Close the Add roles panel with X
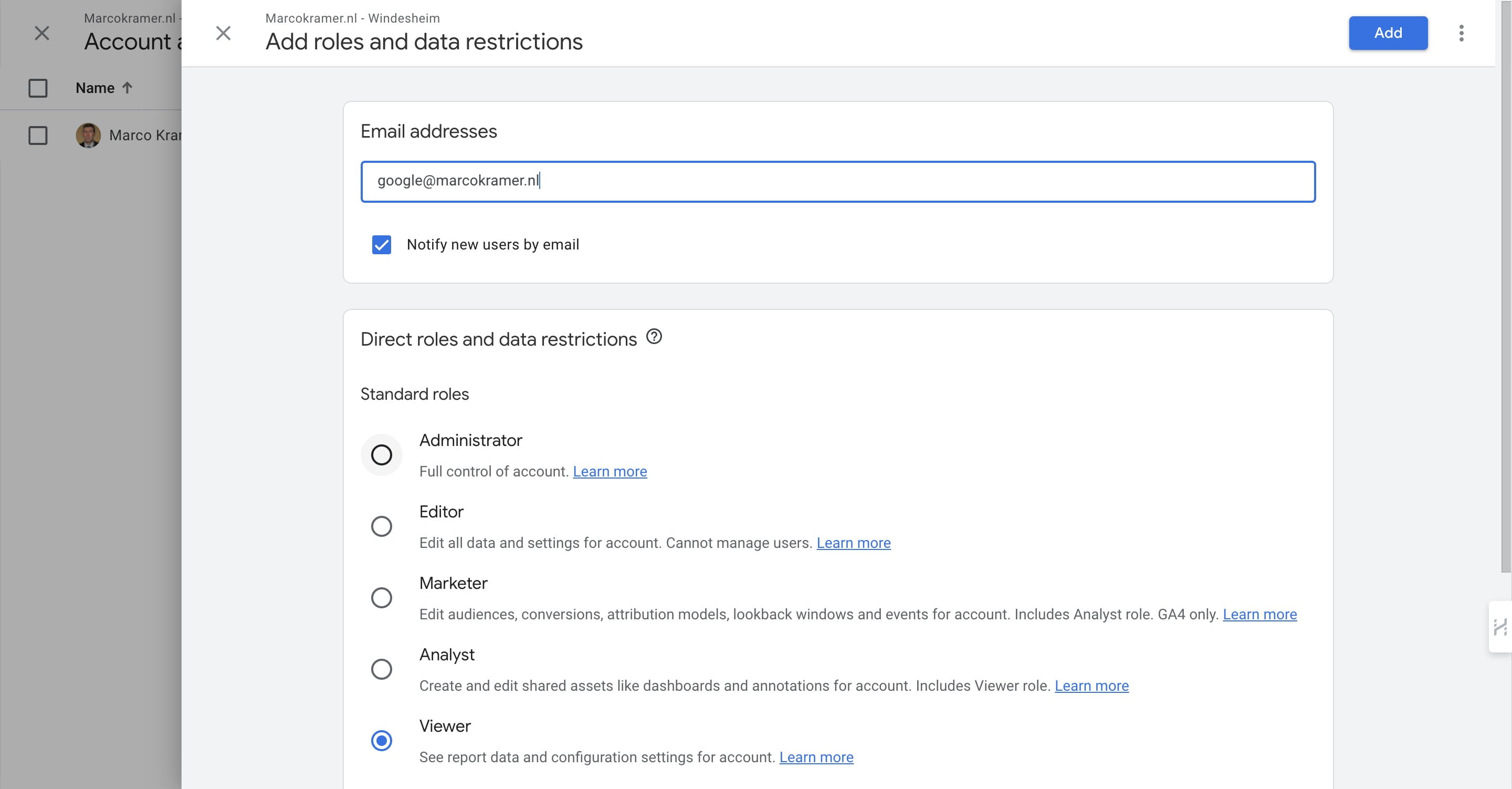 tap(223, 33)
